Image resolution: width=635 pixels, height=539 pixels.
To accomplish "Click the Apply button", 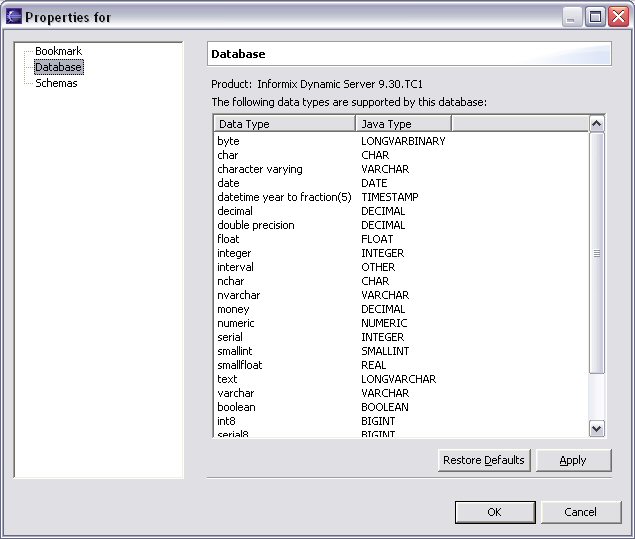I will coord(573,460).
